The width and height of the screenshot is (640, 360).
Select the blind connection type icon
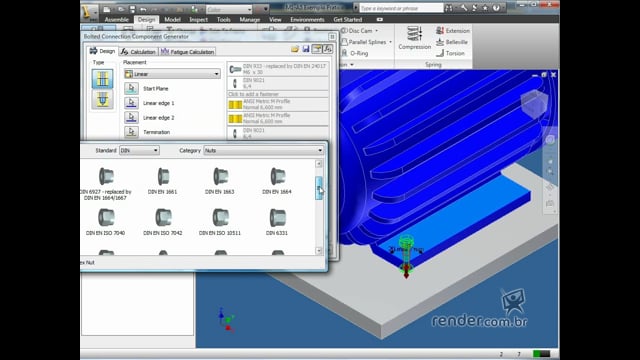coord(102,99)
